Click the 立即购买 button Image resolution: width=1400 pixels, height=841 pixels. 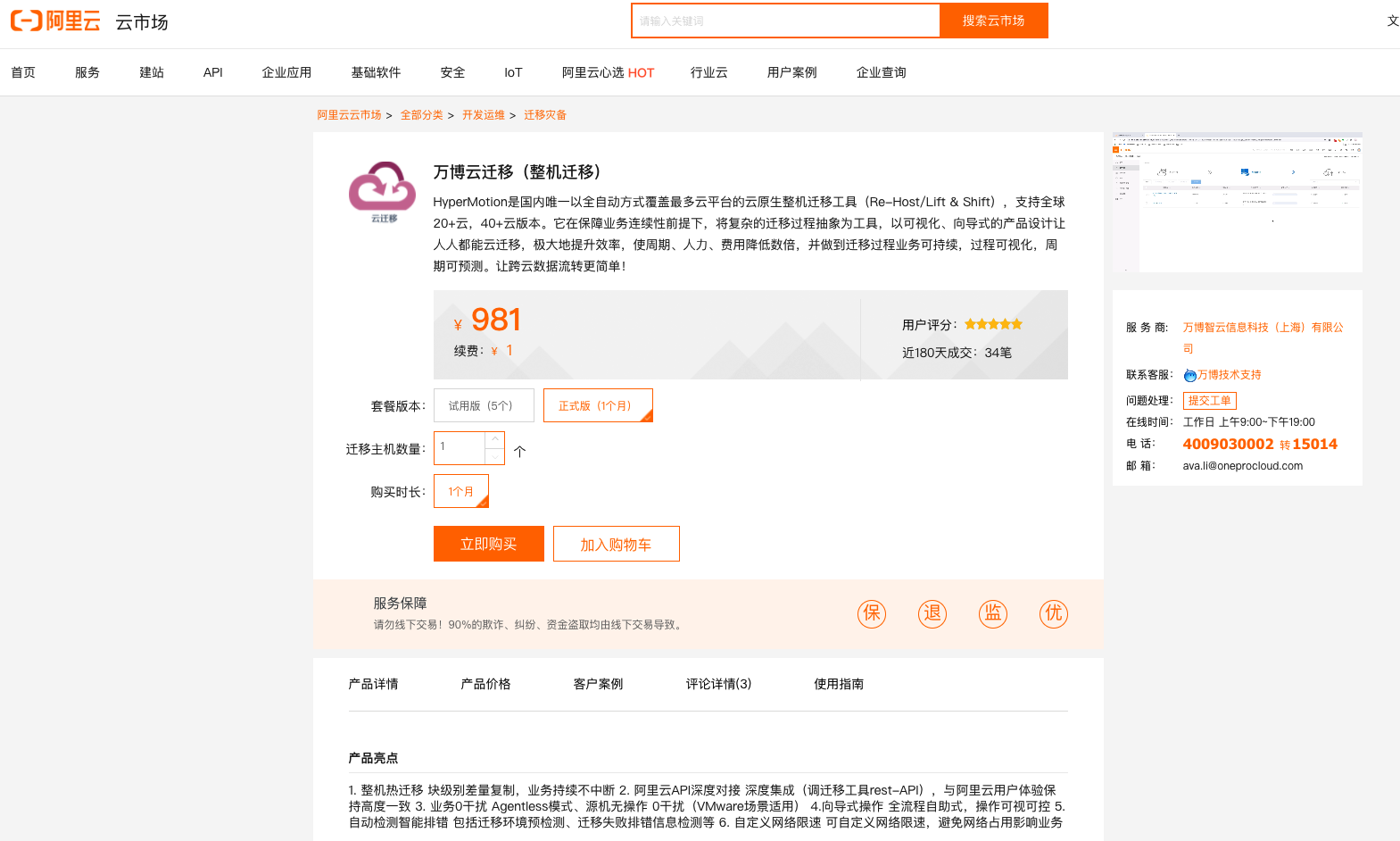coord(489,544)
